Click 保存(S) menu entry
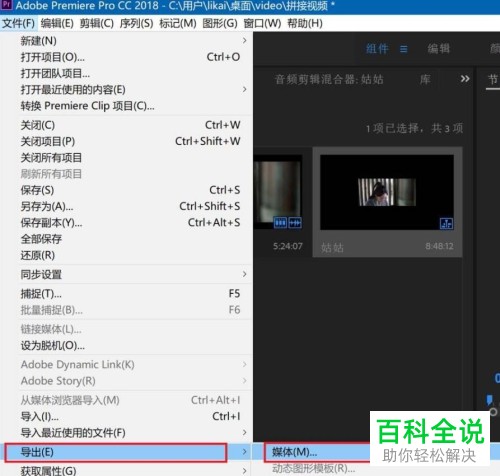 (126, 190)
